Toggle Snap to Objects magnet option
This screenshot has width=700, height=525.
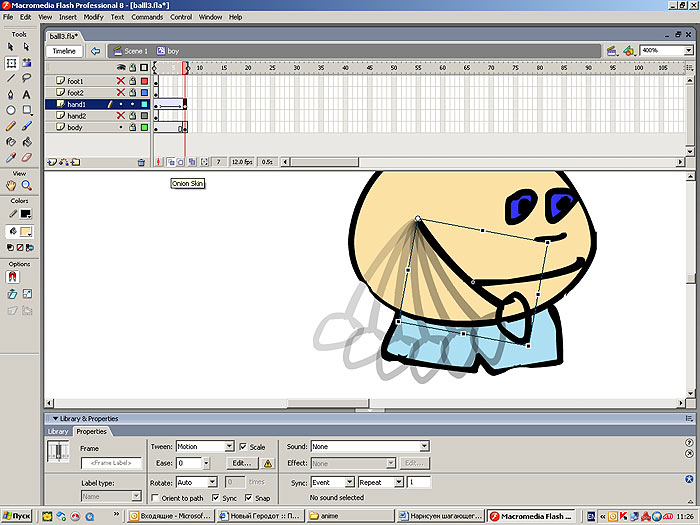(12, 277)
